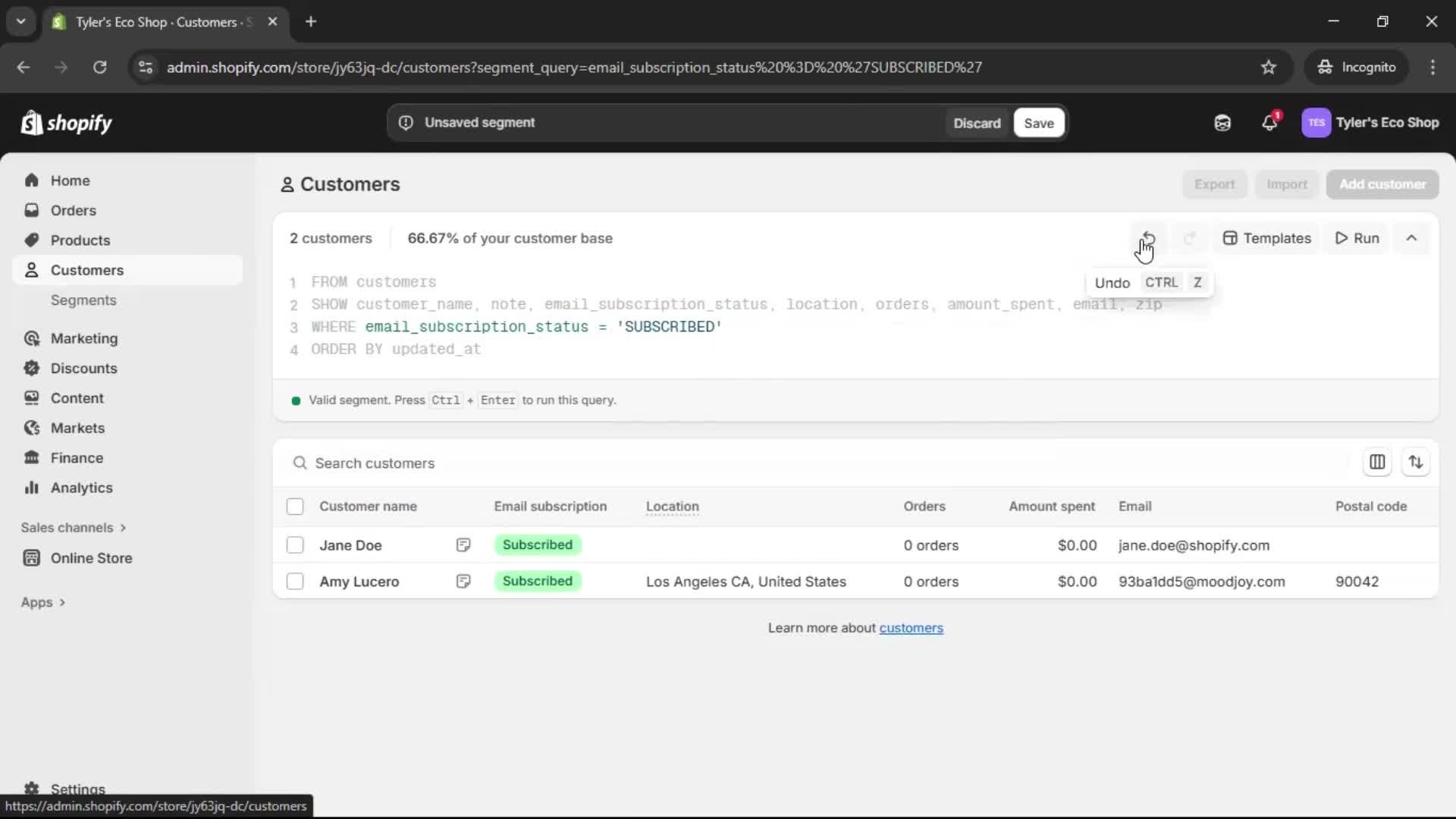
Task: Click the redo arrow next to undo
Action: 1189,237
